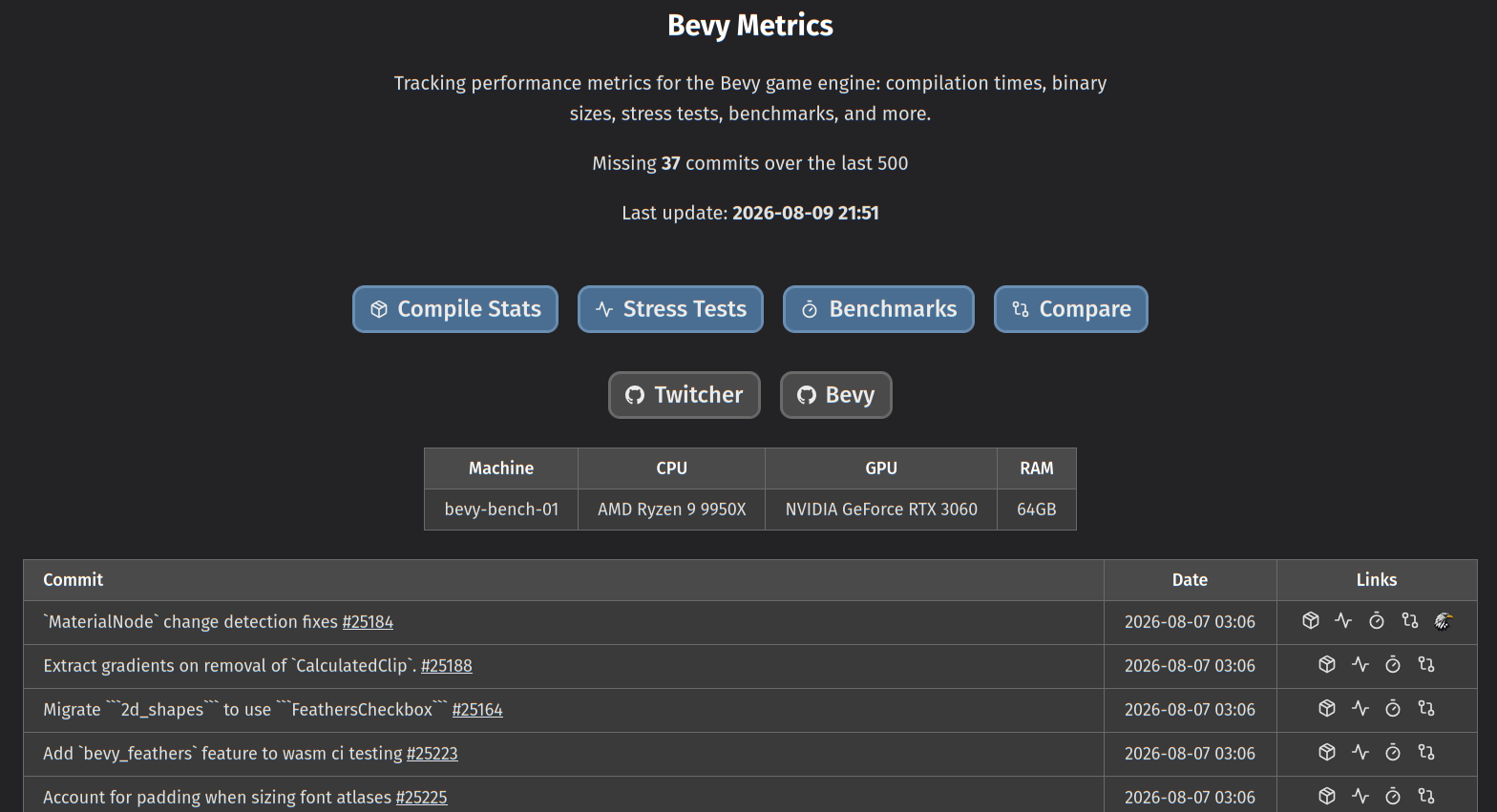The height and width of the screenshot is (812, 1497).
Task: Open the Compare page button
Action: pos(1071,309)
